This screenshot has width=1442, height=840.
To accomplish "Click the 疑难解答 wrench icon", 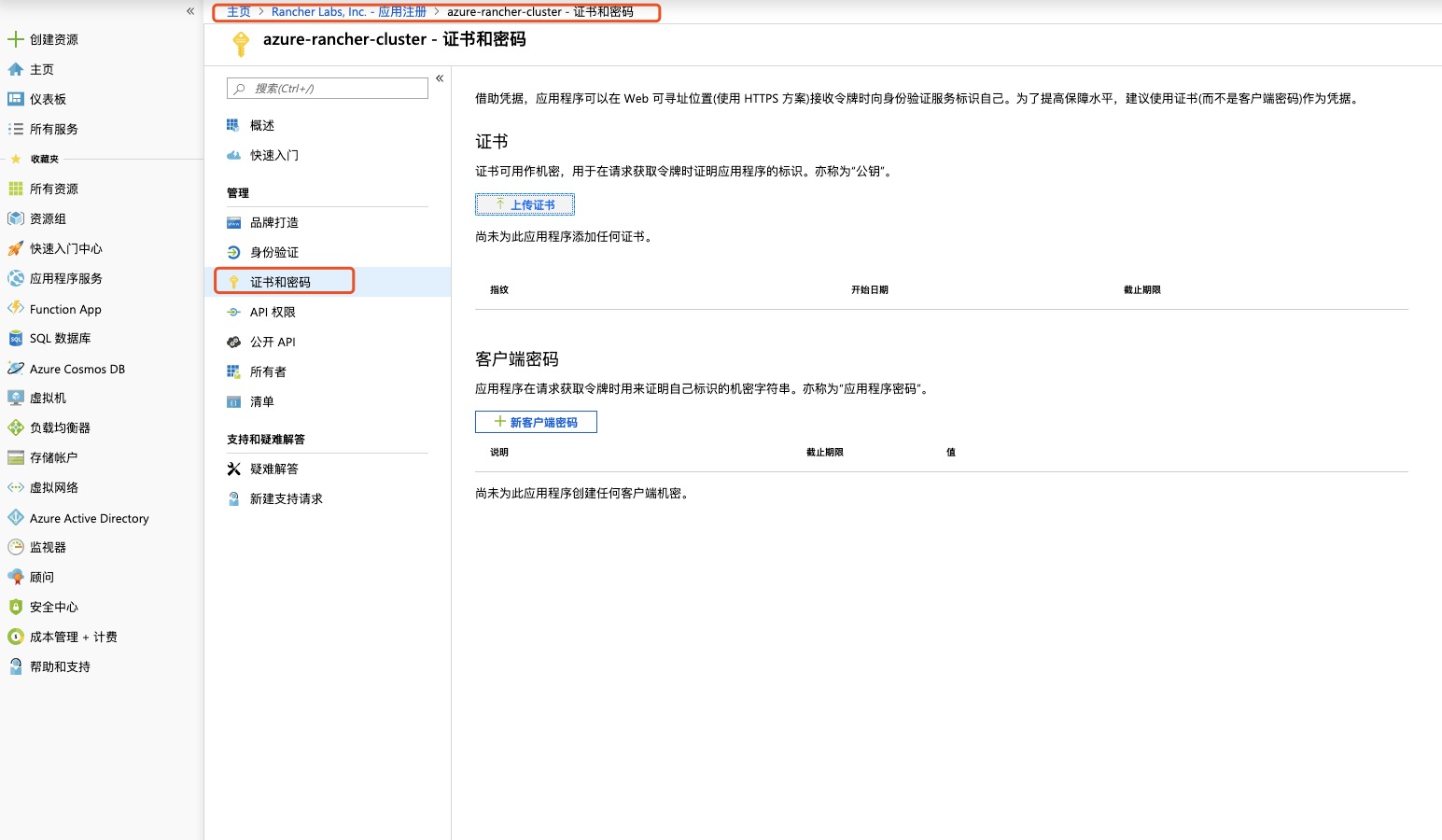I will point(233,469).
